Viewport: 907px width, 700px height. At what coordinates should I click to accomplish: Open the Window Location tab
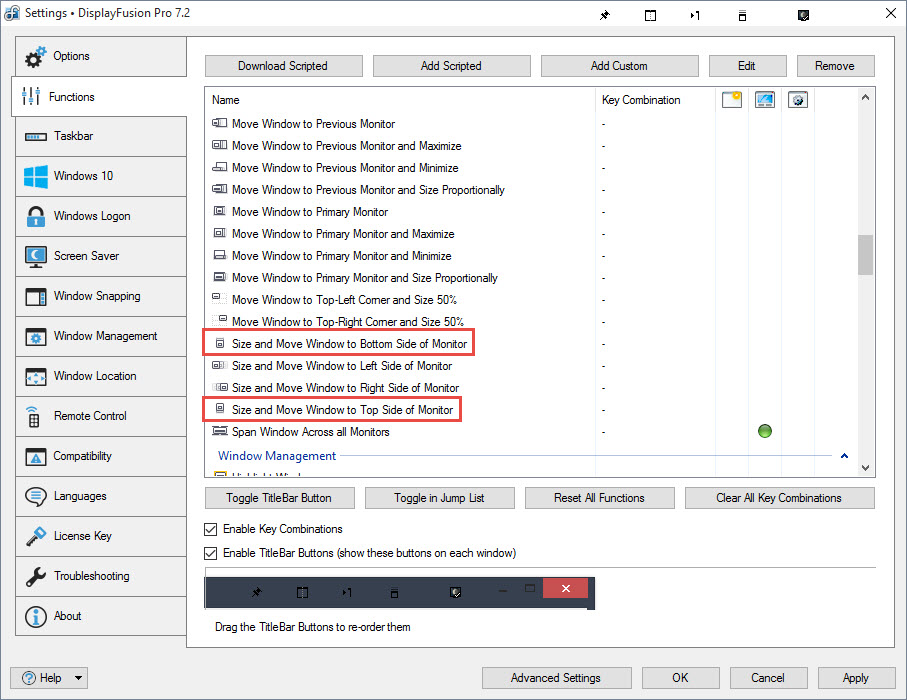pos(101,376)
